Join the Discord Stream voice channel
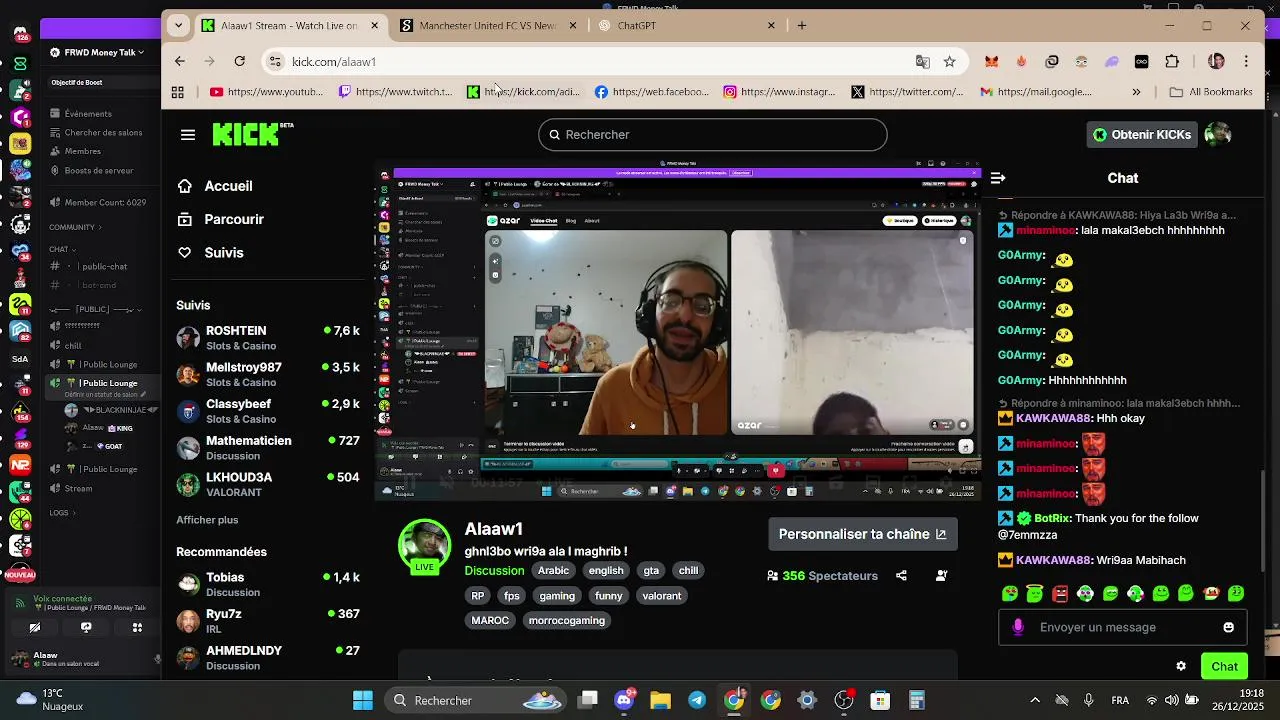Image resolution: width=1280 pixels, height=720 pixels. 78,489
